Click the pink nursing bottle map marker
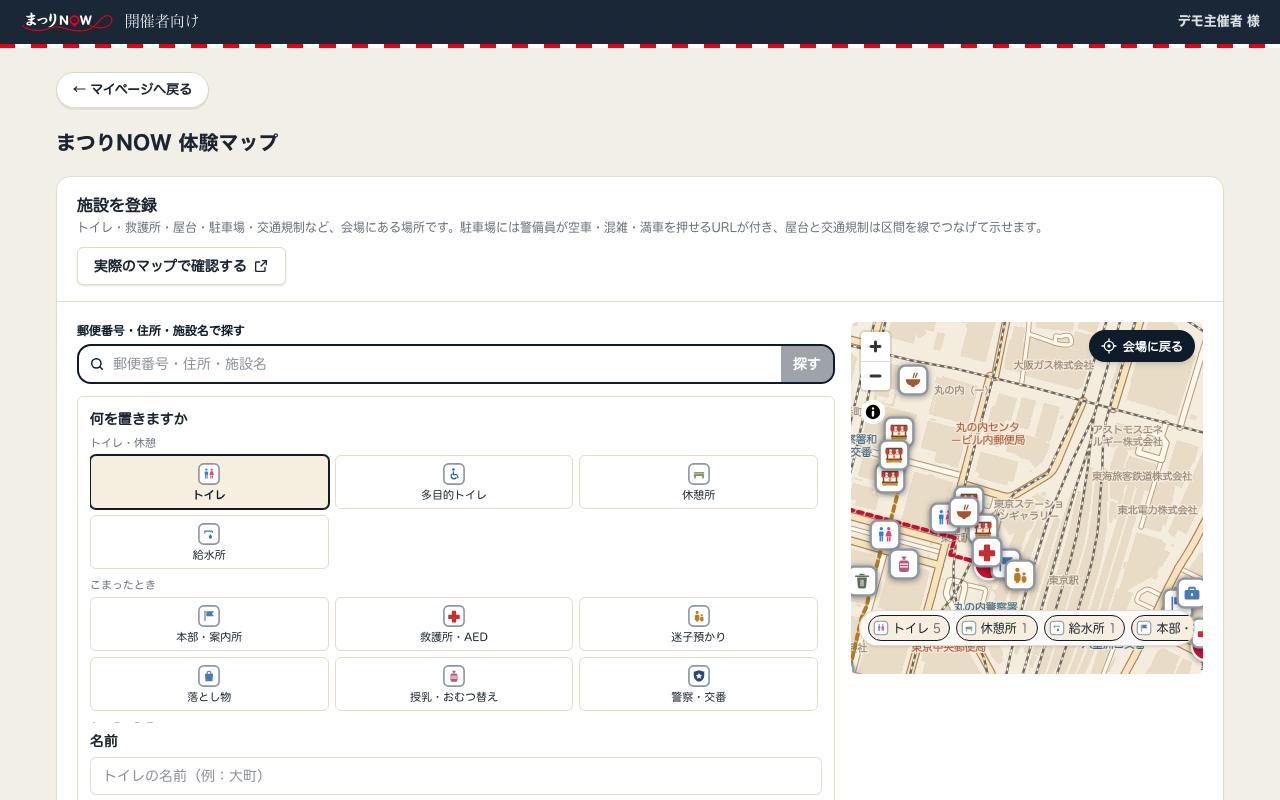This screenshot has width=1280, height=800. click(x=904, y=564)
